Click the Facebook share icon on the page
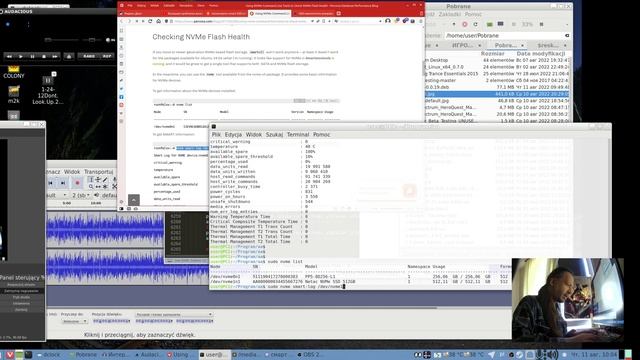 pos(121,97)
